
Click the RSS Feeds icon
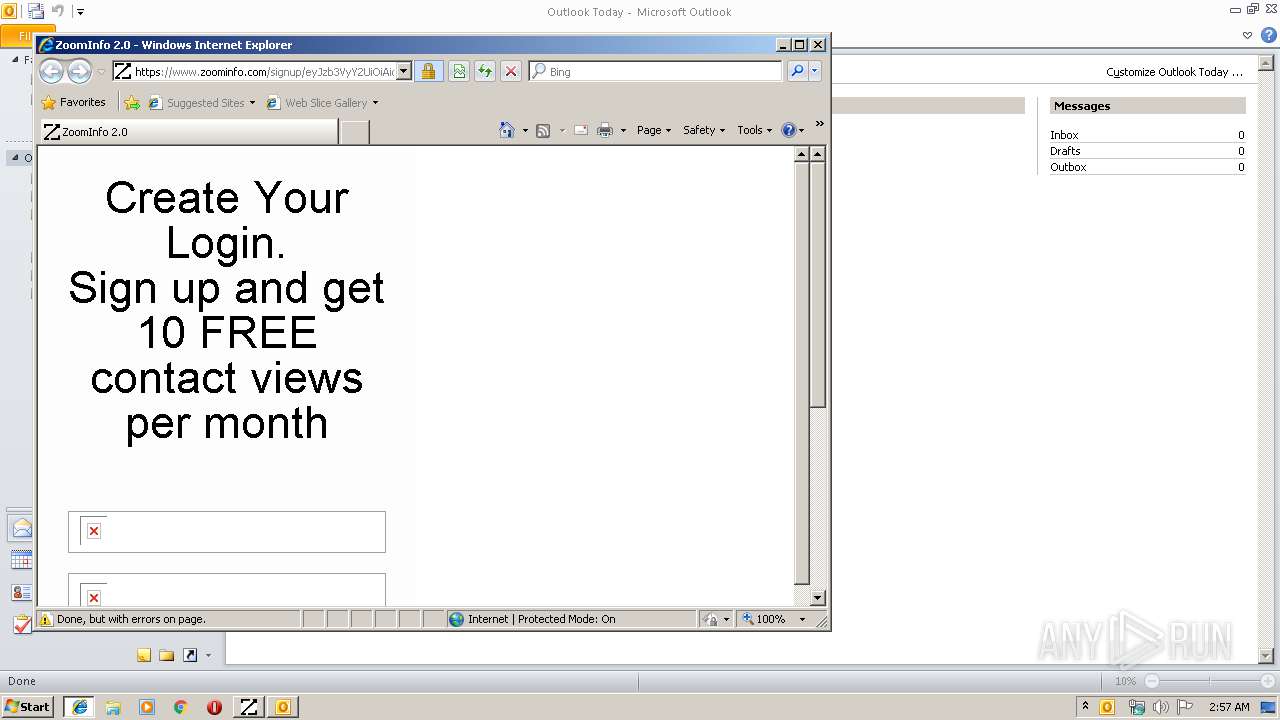click(x=543, y=130)
